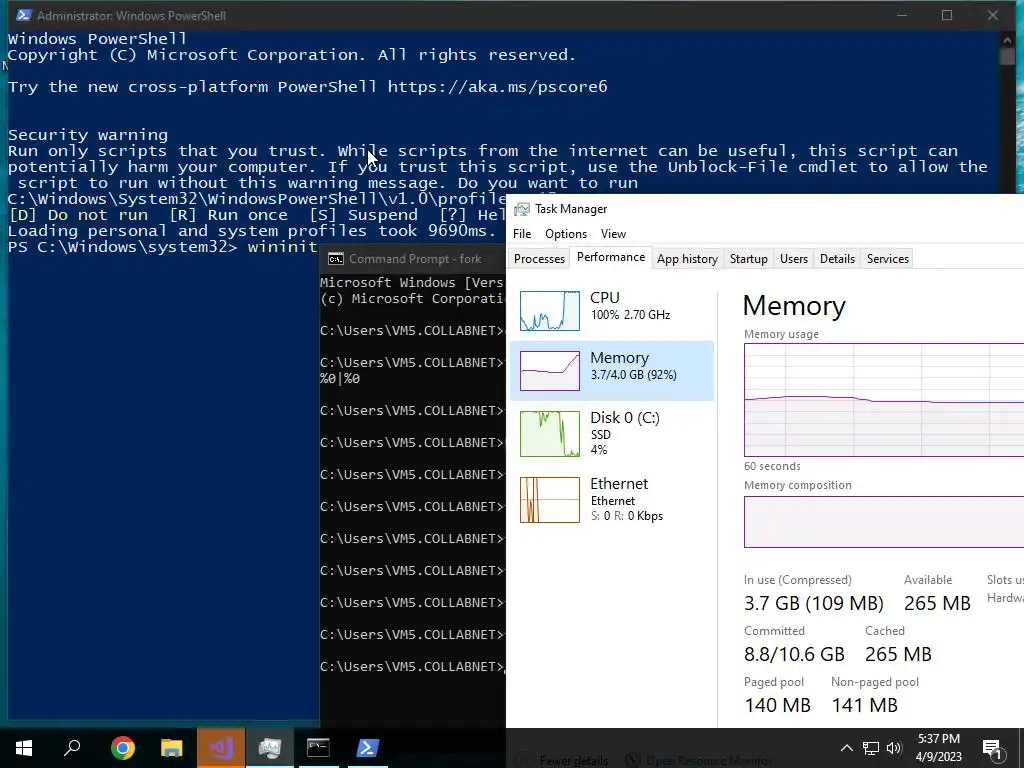Click the [D] Do not run option text
The image size is (1024, 768).
(78, 215)
